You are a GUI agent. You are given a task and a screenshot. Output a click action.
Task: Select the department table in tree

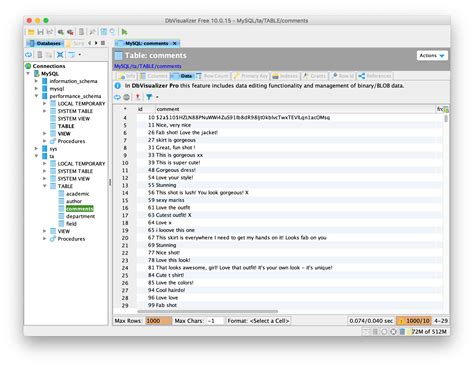80,216
